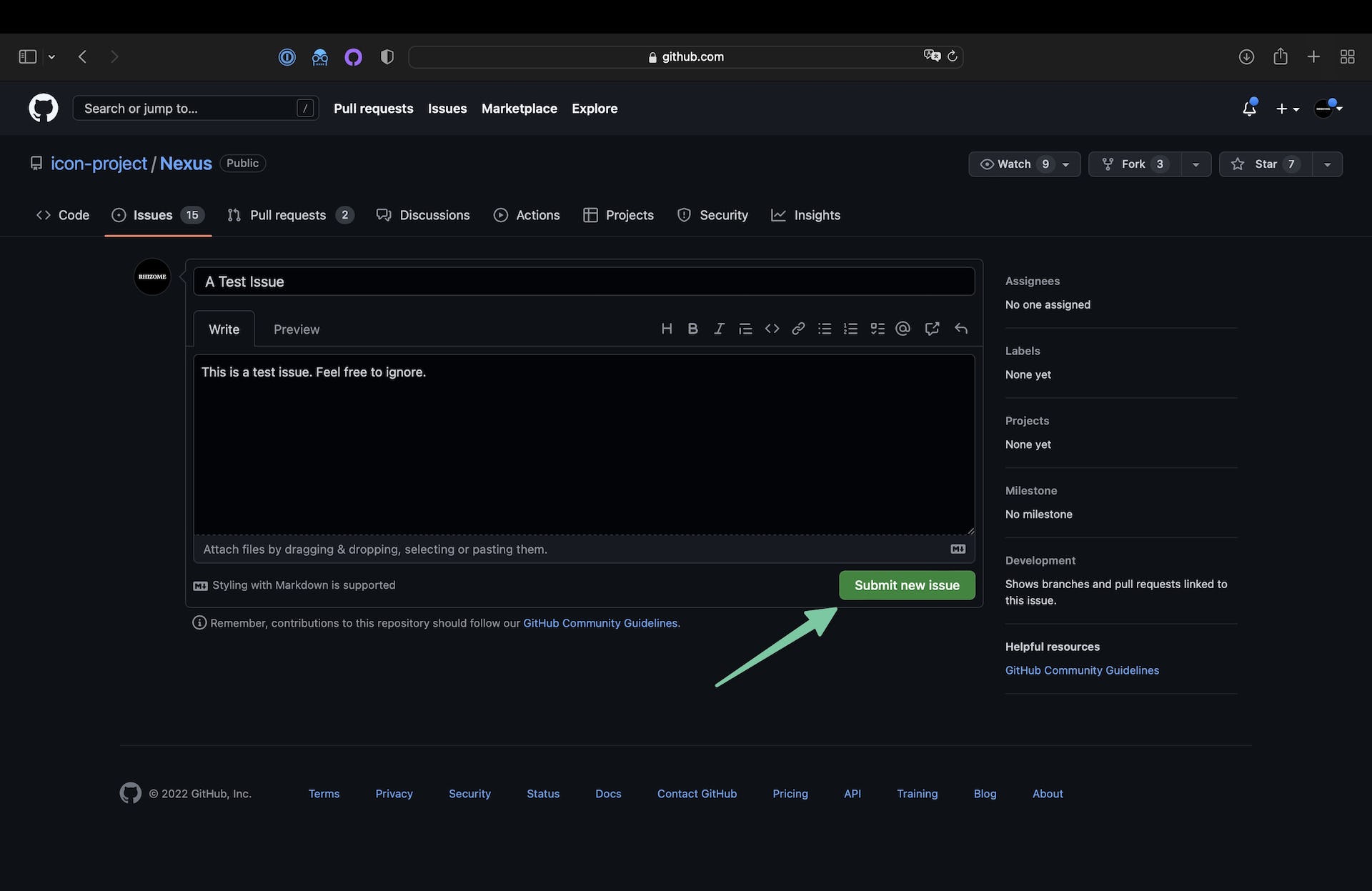This screenshot has height=891, width=1372.
Task: Click the privacy shield icon in Safari
Action: [387, 56]
